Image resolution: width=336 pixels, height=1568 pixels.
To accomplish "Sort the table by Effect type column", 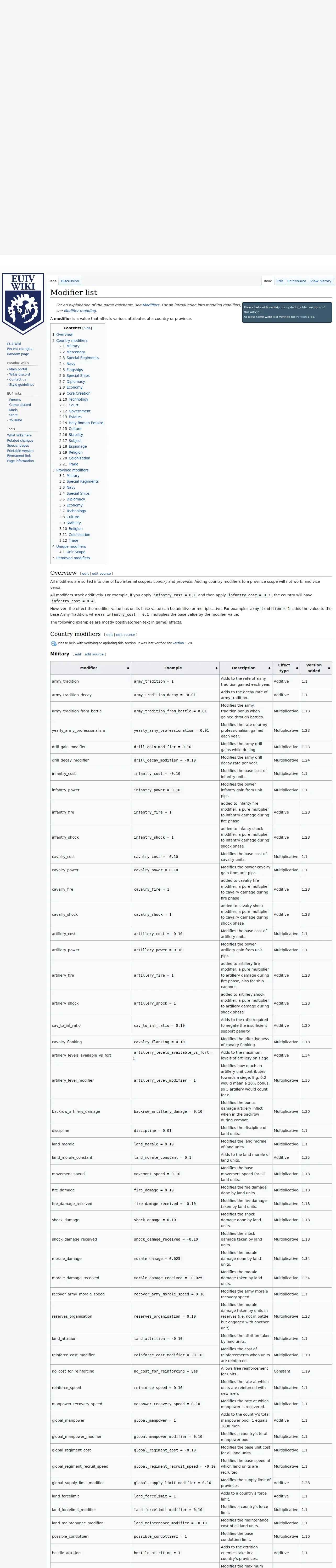I will click(286, 668).
